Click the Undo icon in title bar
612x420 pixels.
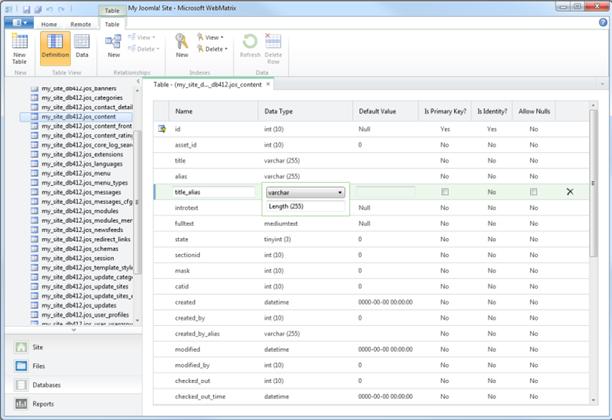(50, 9)
